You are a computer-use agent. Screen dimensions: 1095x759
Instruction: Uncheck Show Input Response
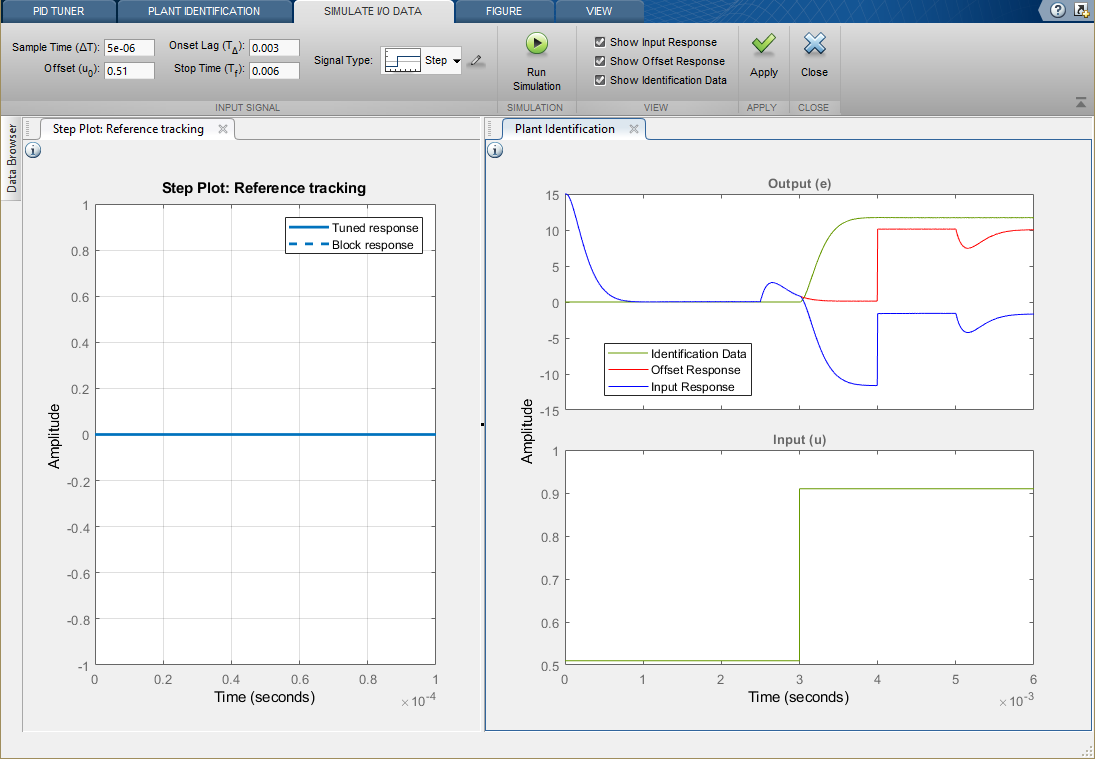click(x=600, y=42)
